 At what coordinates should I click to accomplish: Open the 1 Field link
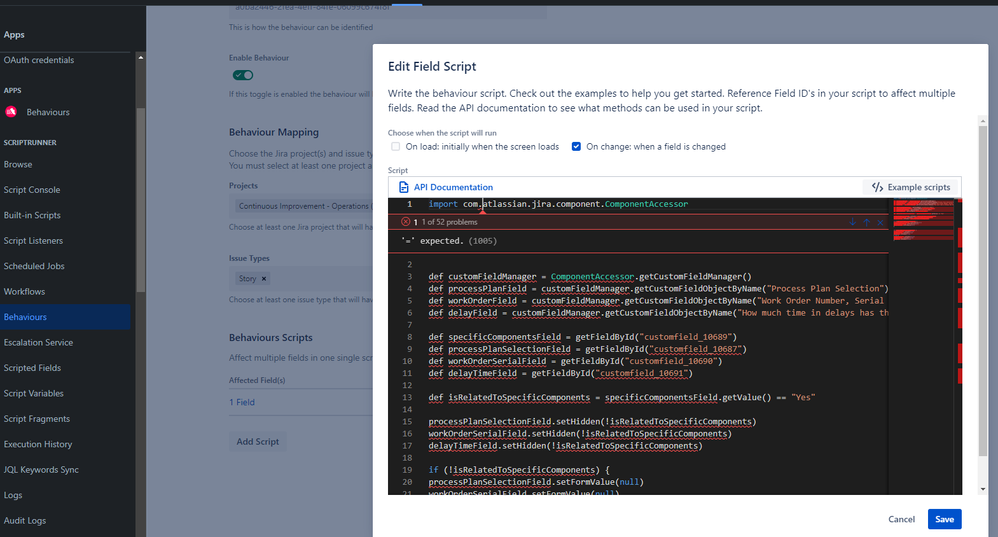point(242,402)
